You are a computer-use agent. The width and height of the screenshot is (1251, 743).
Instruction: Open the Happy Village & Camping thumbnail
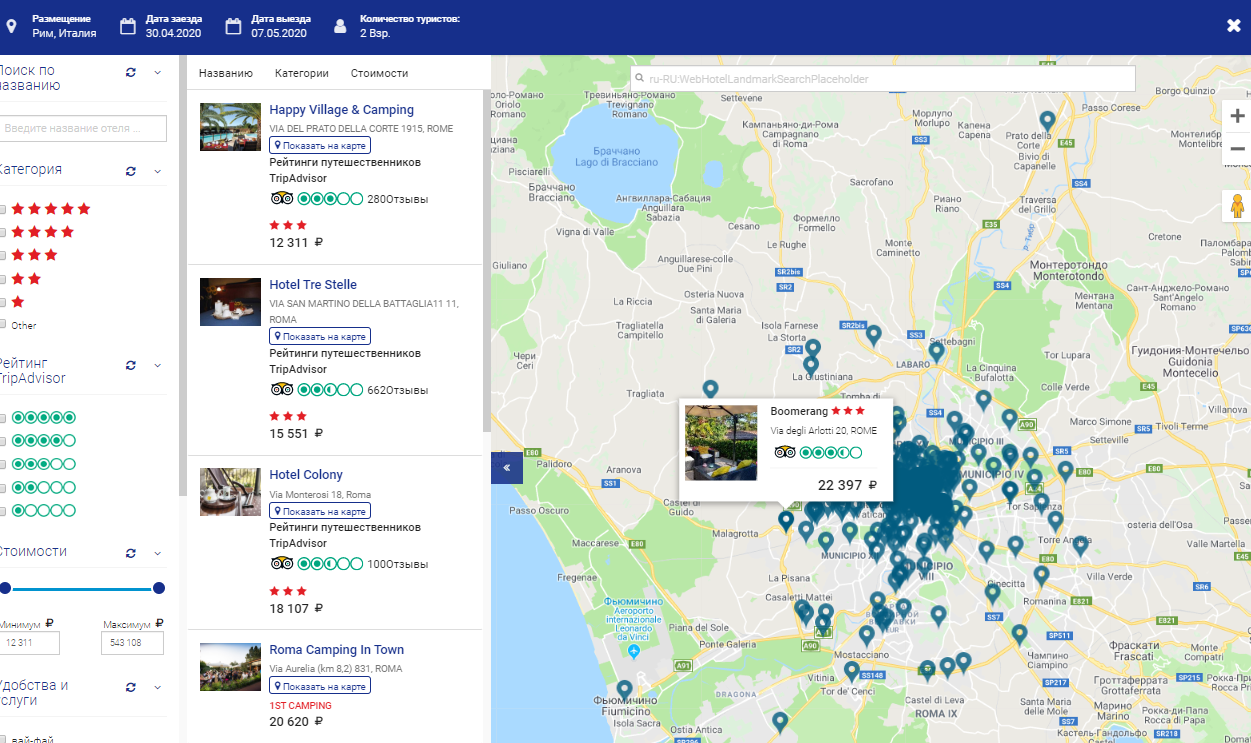point(230,127)
